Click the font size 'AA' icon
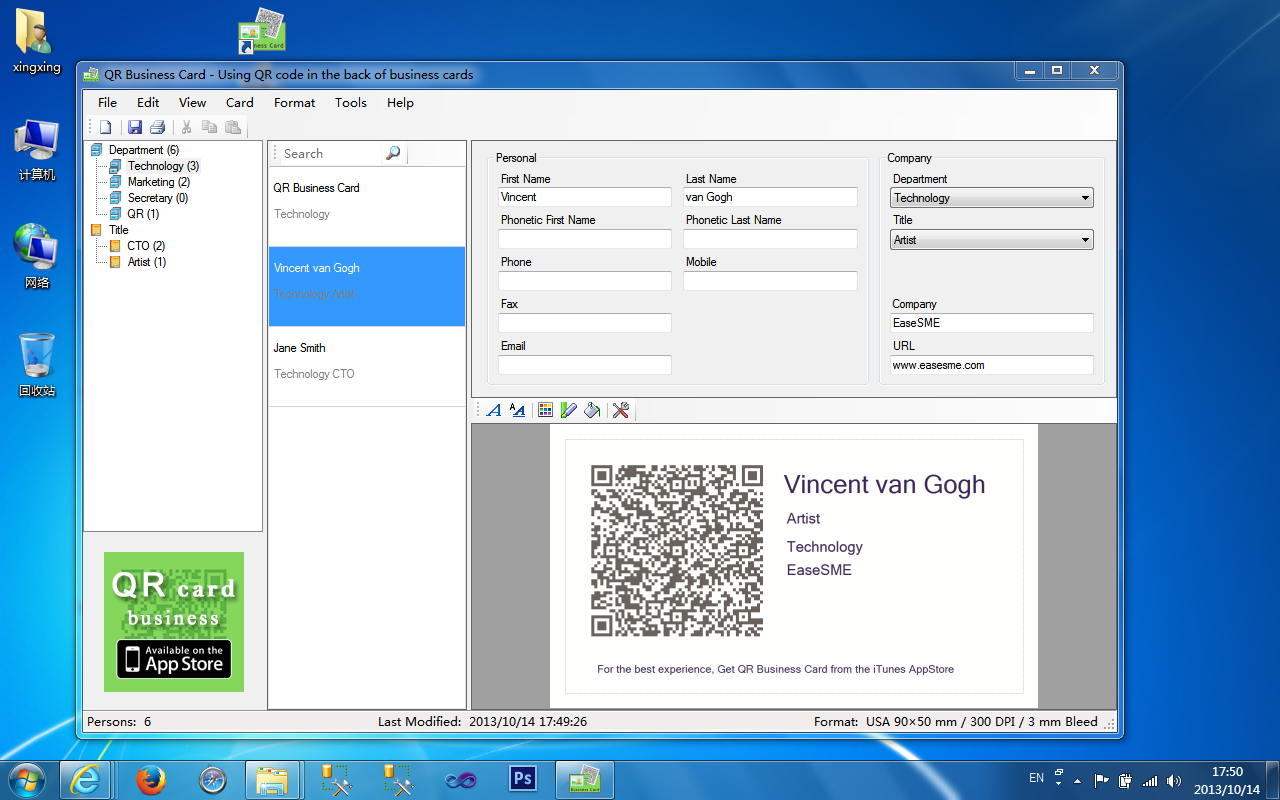This screenshot has width=1280, height=800. coord(517,410)
